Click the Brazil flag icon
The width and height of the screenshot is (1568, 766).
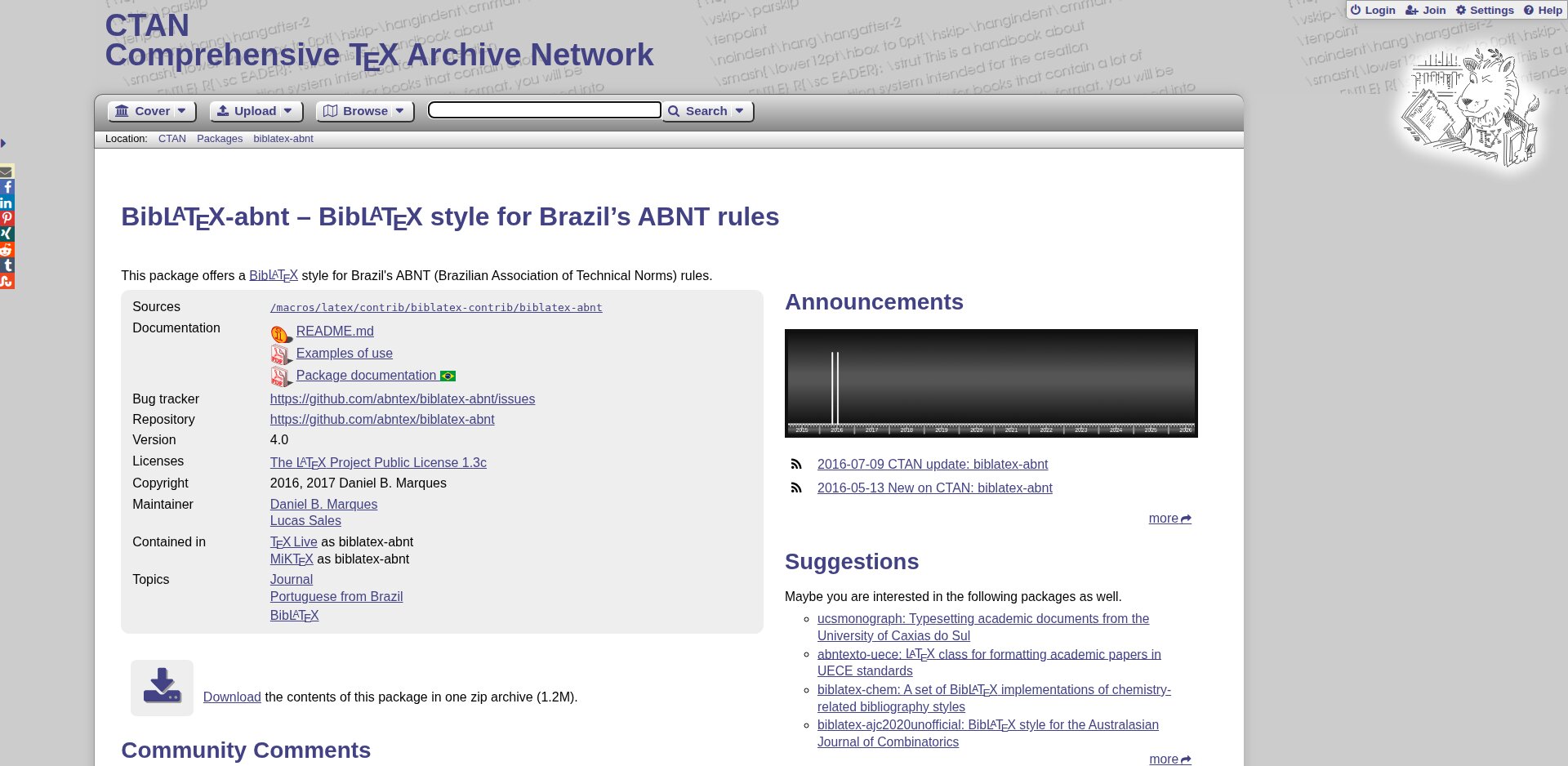(x=448, y=376)
